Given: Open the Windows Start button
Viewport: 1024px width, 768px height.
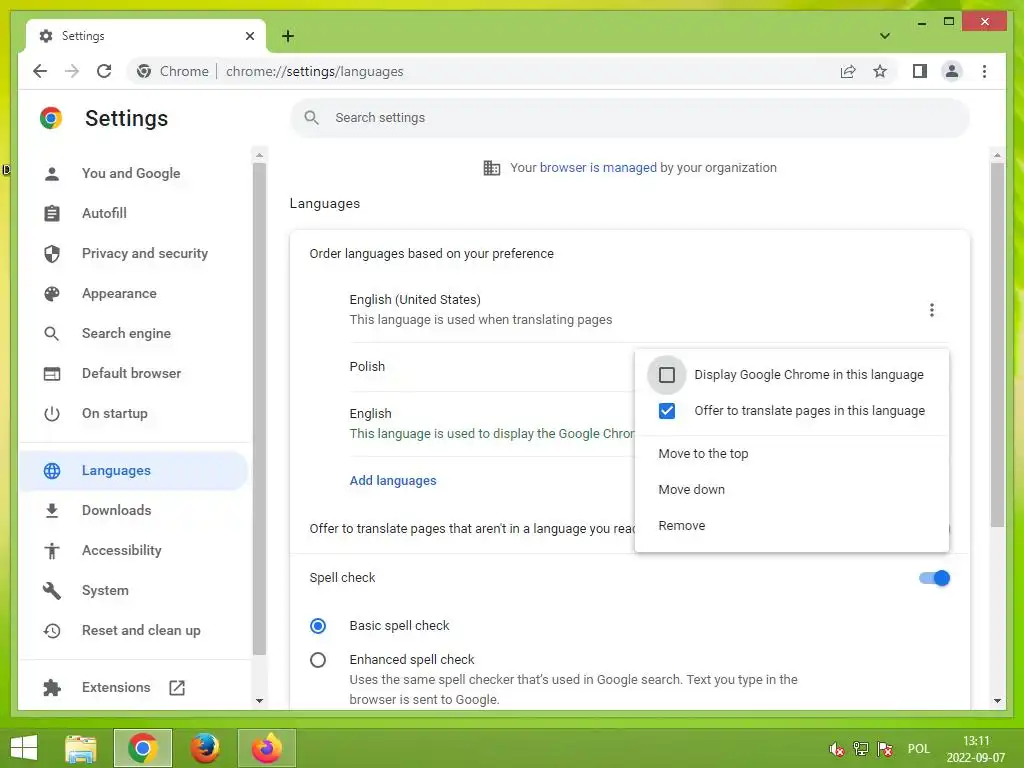Looking at the screenshot, I should tap(24, 748).
